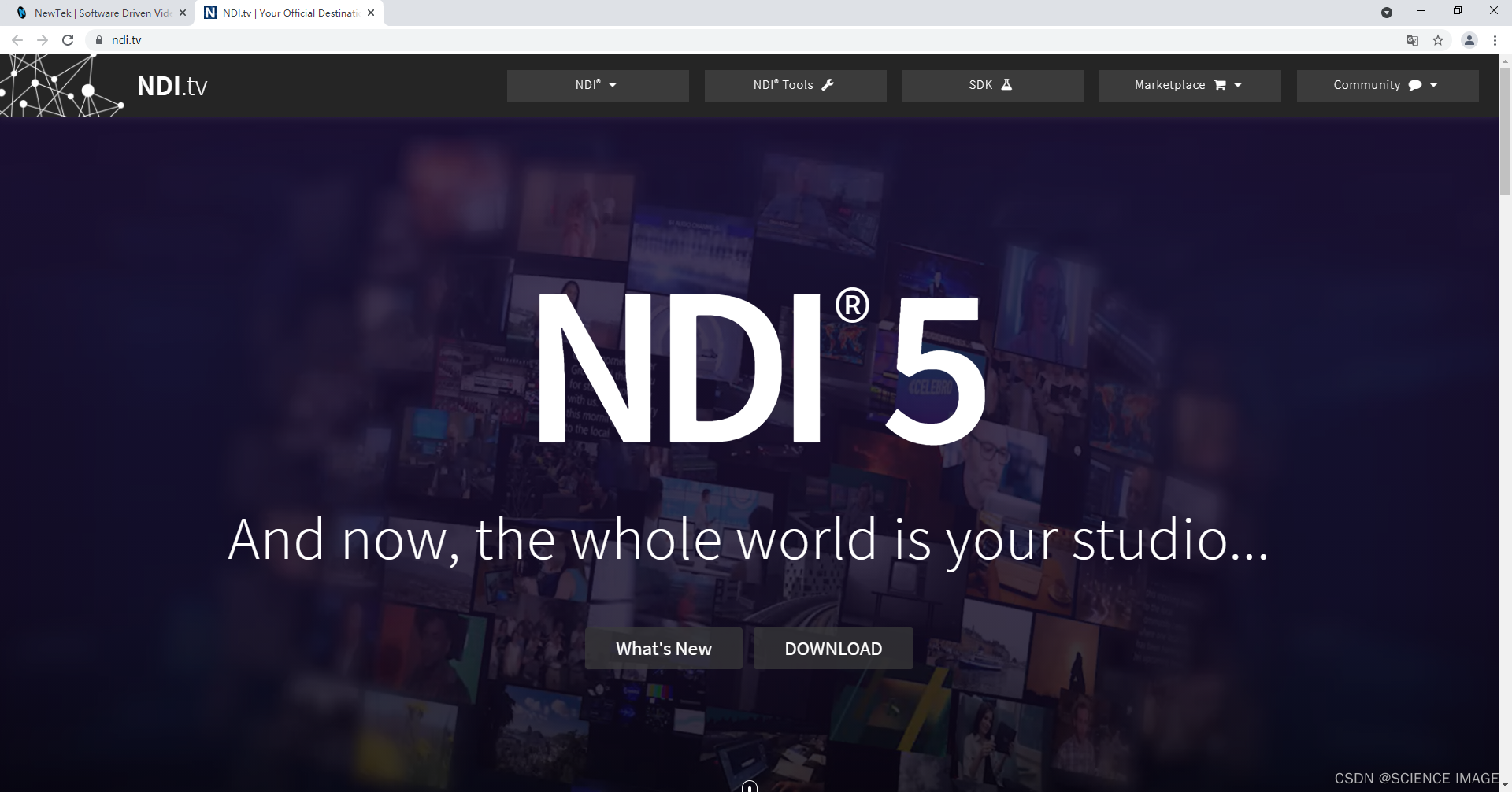Switch to the NewTek browser tab

click(x=98, y=13)
